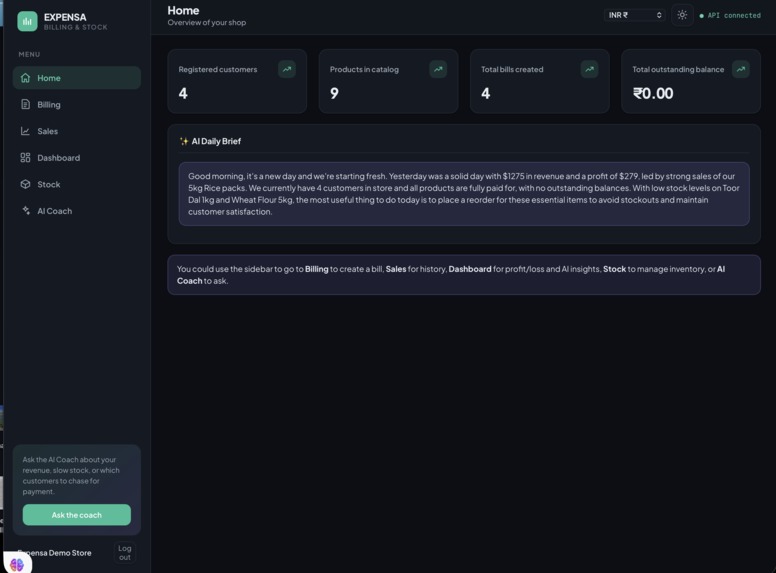Click trend icon on Products in catalog card
This screenshot has width=776, height=573.
pyautogui.click(x=438, y=69)
